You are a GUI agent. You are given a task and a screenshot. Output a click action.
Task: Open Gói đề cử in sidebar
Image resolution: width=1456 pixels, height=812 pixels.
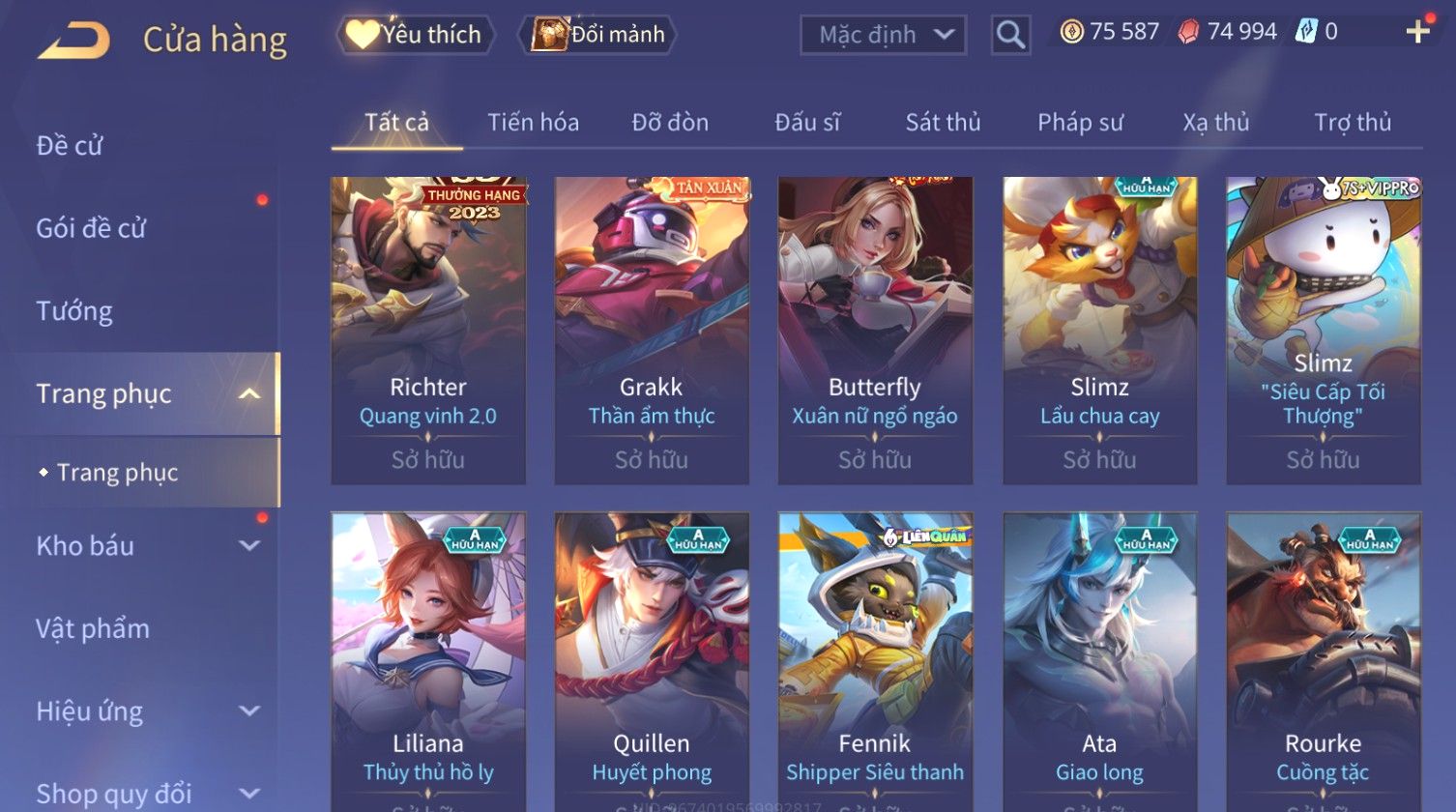[91, 228]
